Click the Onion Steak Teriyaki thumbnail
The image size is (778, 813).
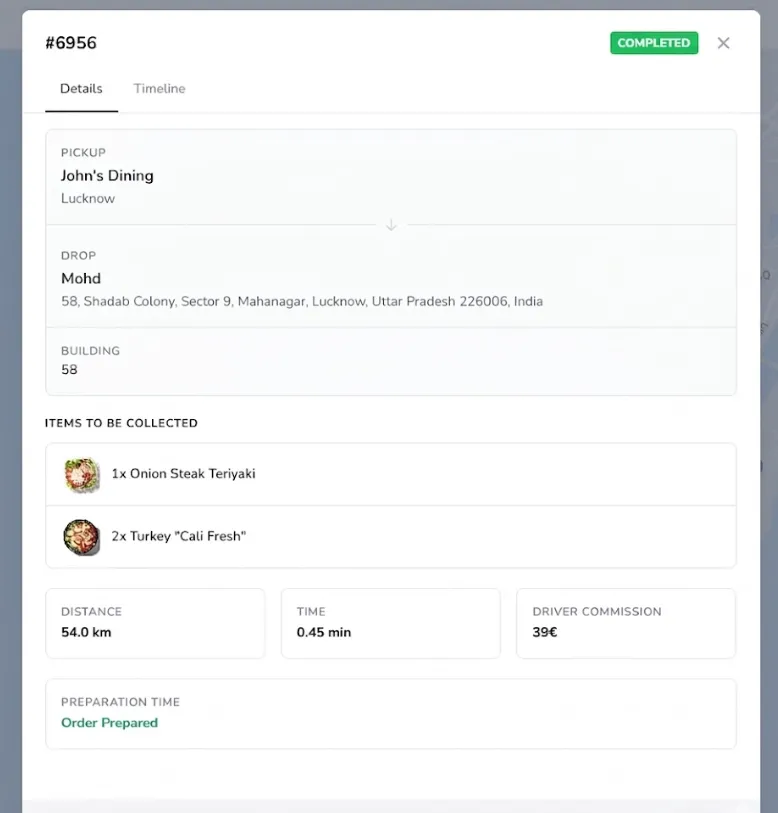tap(81, 474)
